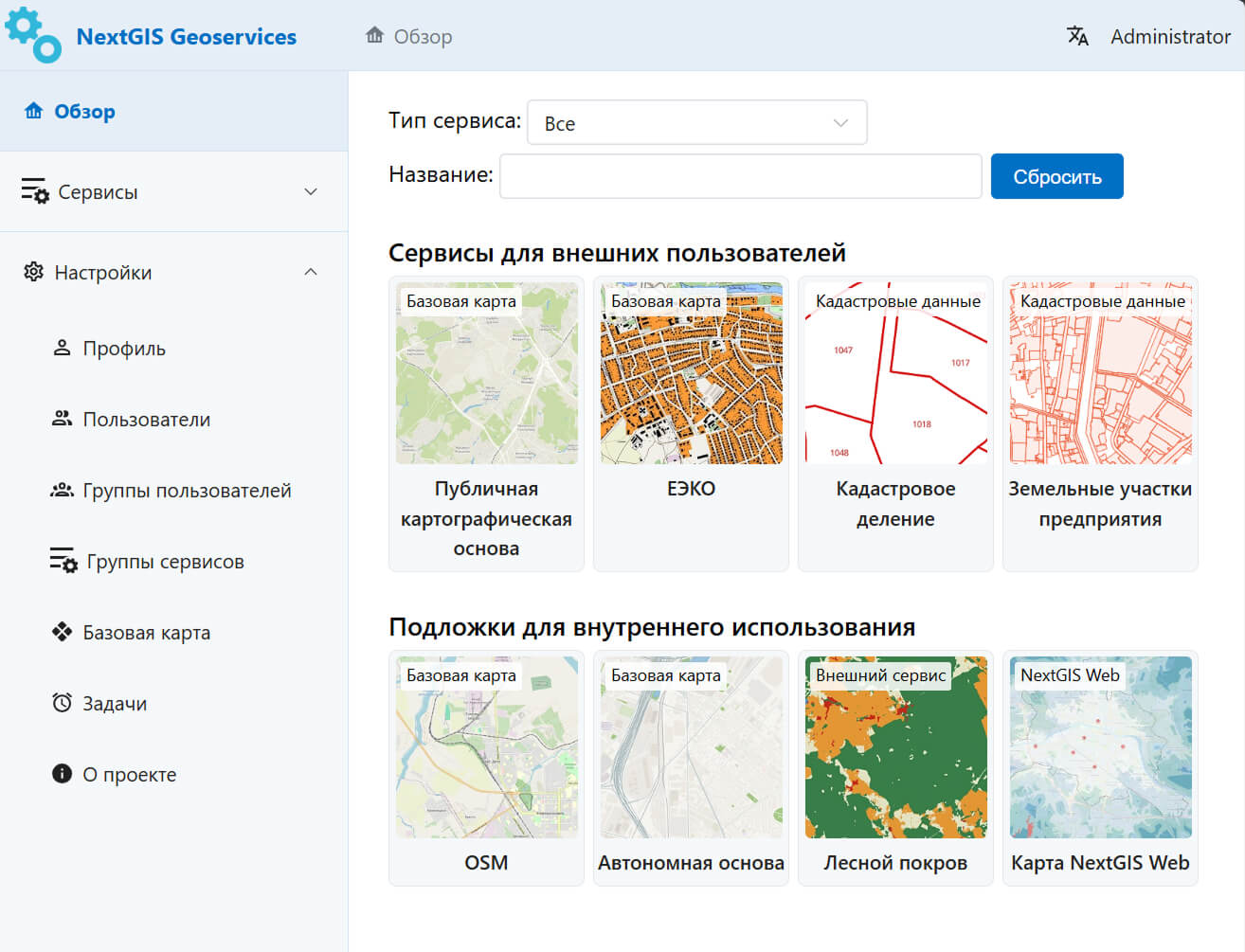Click the Публичная картографическая основа title
Viewport: 1245px width, 952px height.
point(486,518)
